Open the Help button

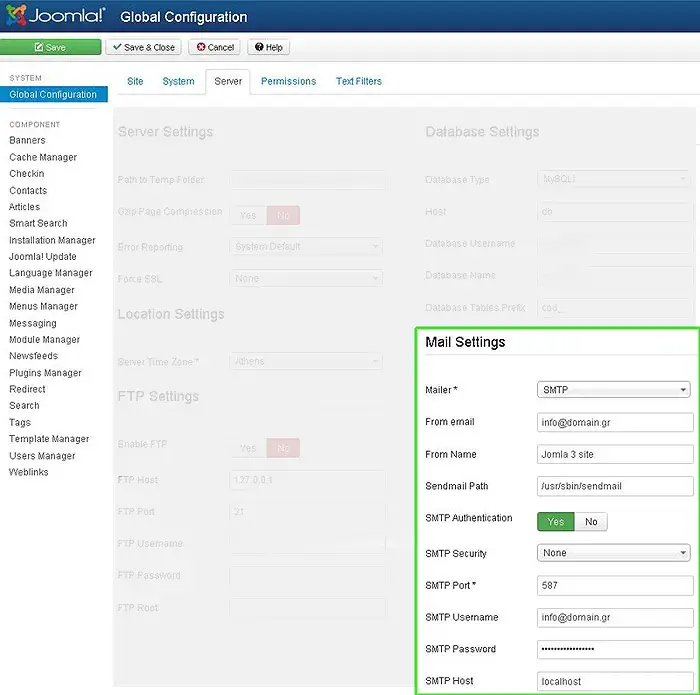tap(269, 47)
